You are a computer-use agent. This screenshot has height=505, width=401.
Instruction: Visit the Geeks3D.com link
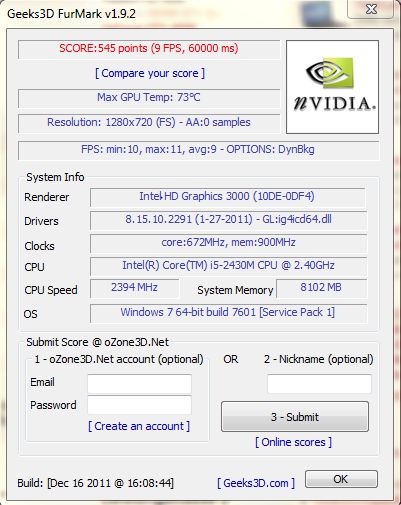tap(256, 483)
